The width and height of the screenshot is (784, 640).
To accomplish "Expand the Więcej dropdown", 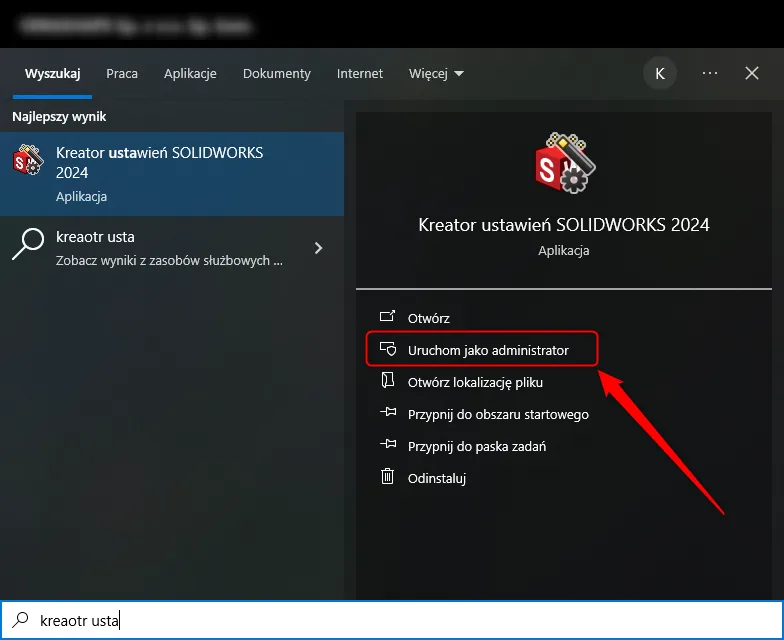I will [436, 74].
